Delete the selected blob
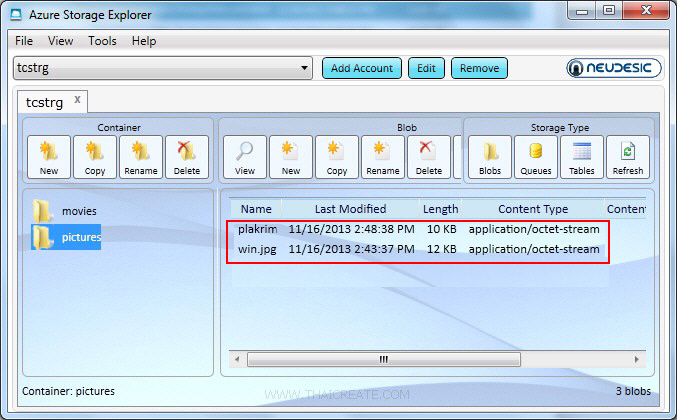The width and height of the screenshot is (677, 420). [x=429, y=157]
